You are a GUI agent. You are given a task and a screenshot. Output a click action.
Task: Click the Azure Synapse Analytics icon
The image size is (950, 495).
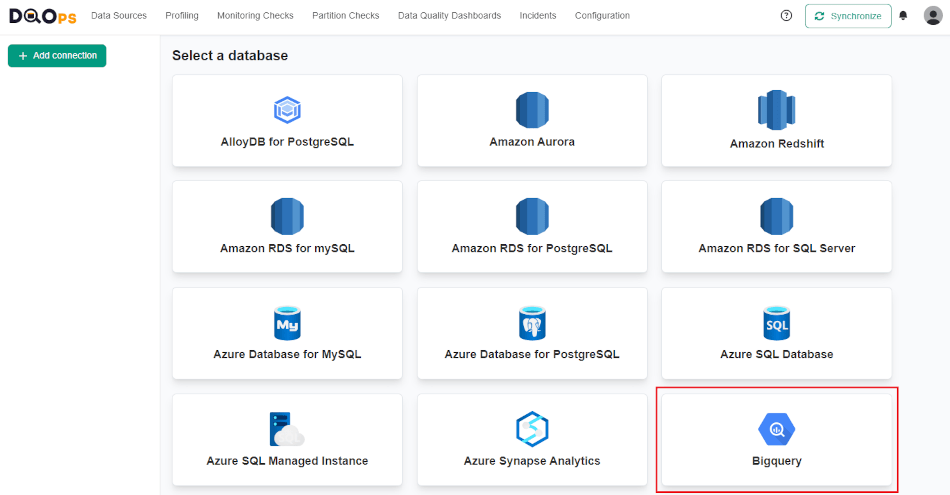532,429
